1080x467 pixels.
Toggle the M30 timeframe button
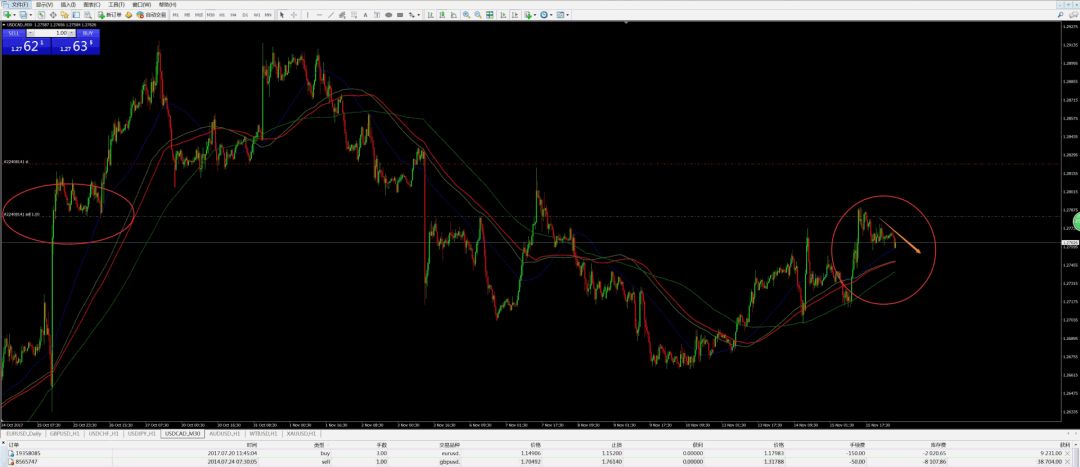(x=212, y=15)
